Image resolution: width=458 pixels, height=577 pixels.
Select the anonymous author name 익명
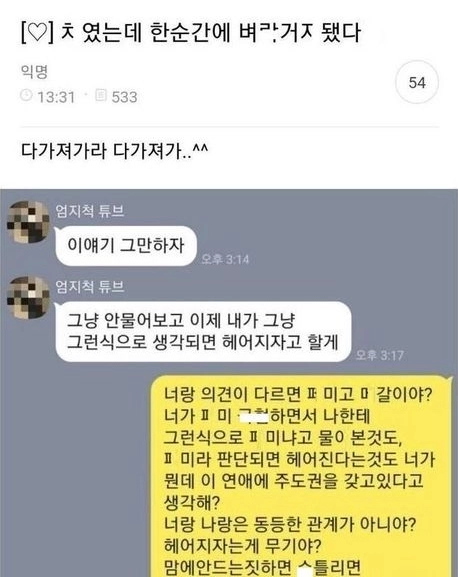[x=34, y=71]
